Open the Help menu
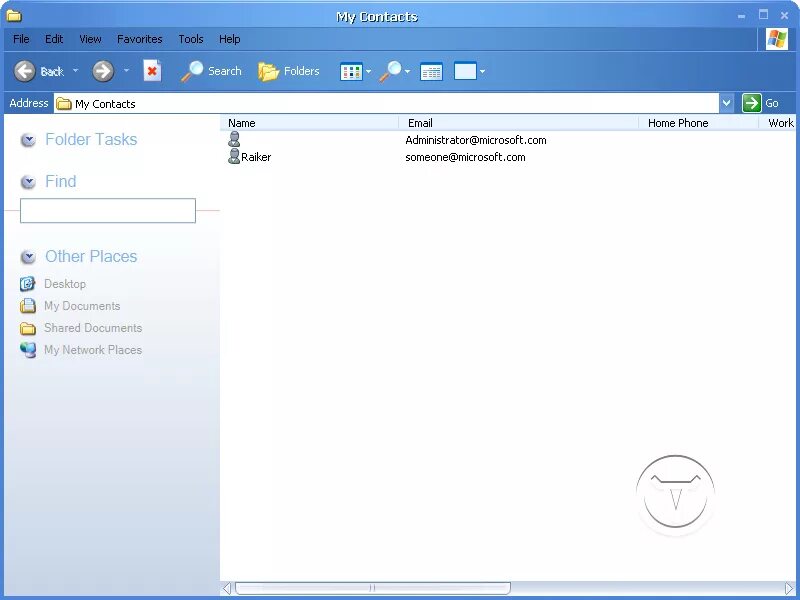The image size is (800, 600). coord(230,39)
